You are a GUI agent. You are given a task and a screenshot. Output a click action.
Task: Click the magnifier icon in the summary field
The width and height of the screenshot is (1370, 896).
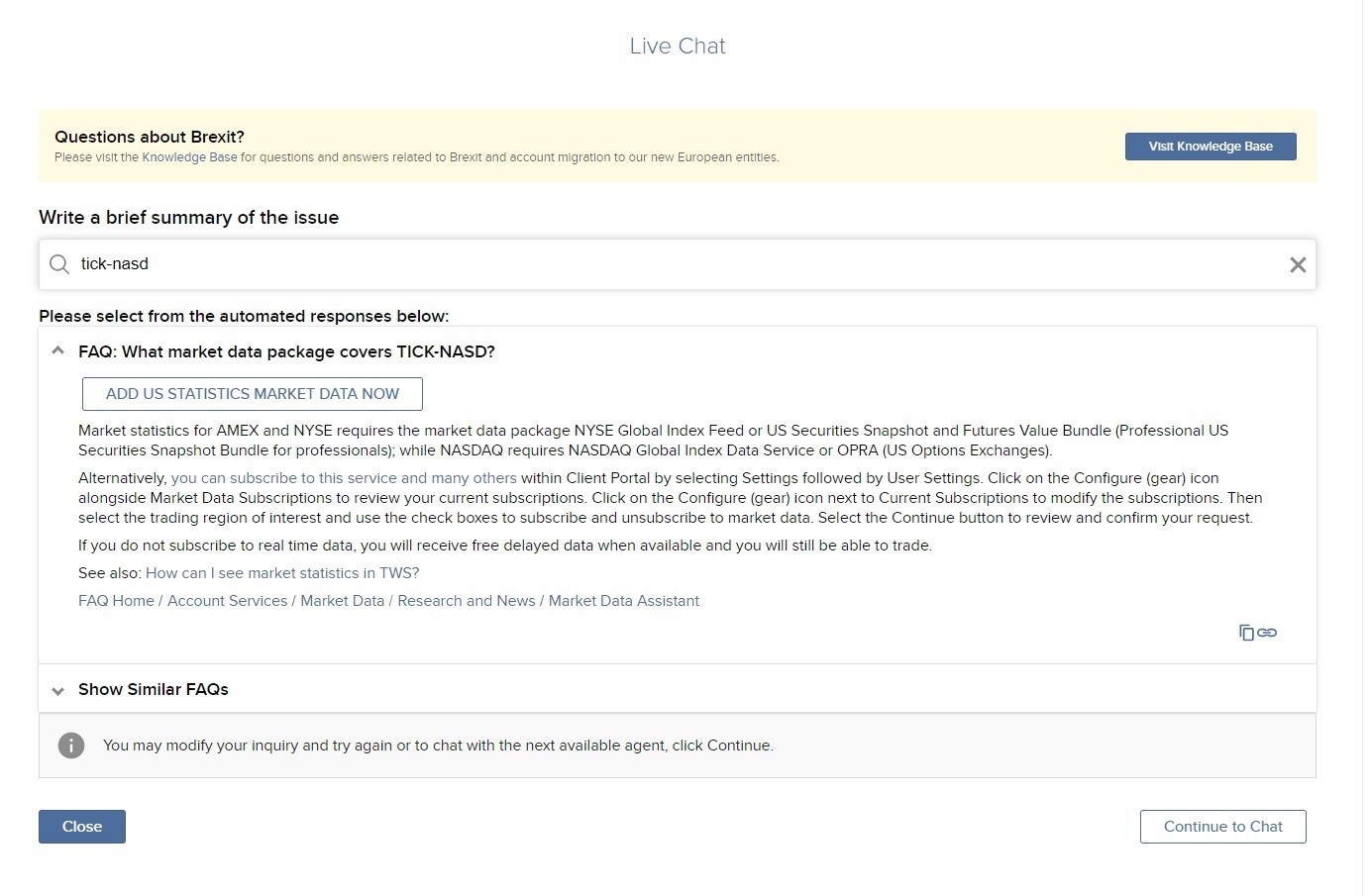pos(59,264)
